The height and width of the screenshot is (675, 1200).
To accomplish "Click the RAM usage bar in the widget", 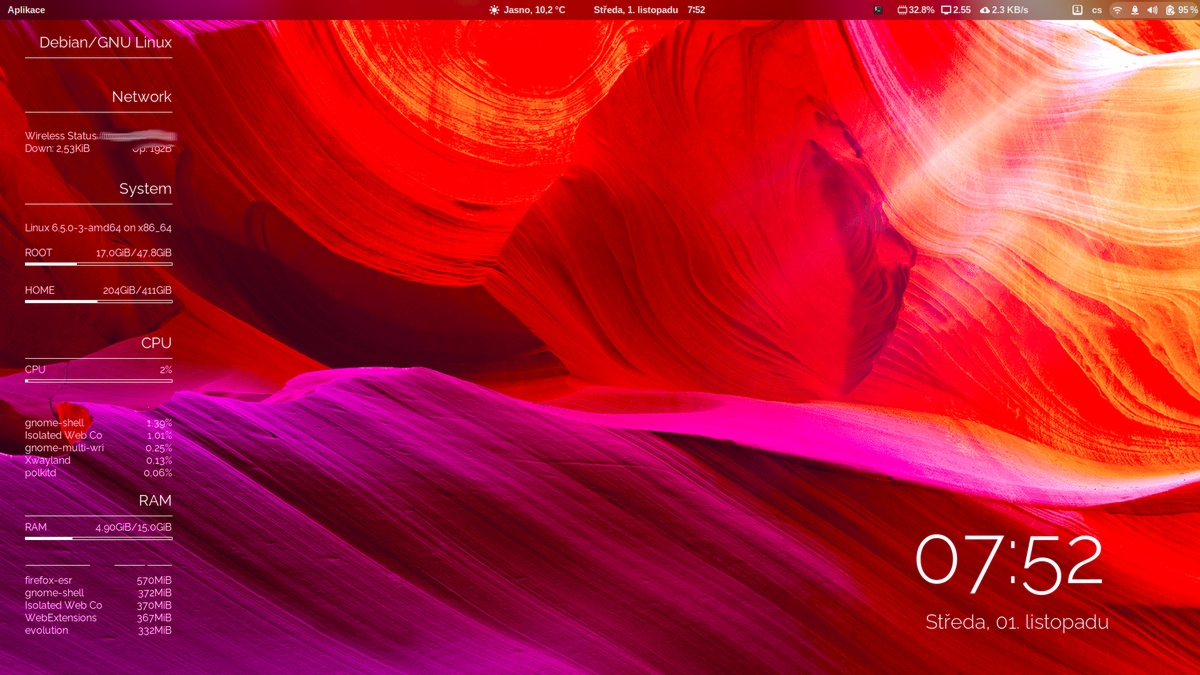I will coord(98,538).
